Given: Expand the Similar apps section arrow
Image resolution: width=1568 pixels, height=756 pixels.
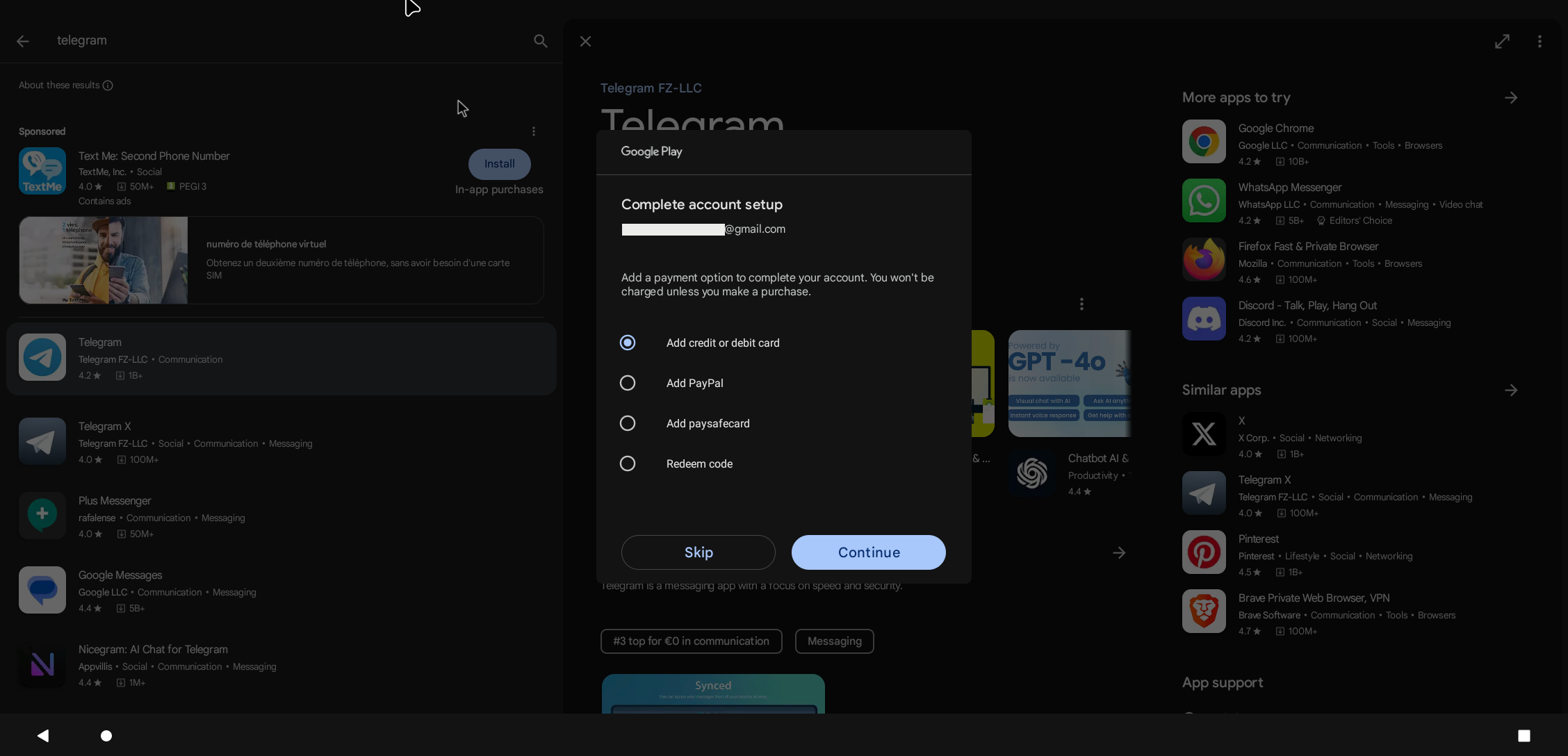Looking at the screenshot, I should [1511, 391].
